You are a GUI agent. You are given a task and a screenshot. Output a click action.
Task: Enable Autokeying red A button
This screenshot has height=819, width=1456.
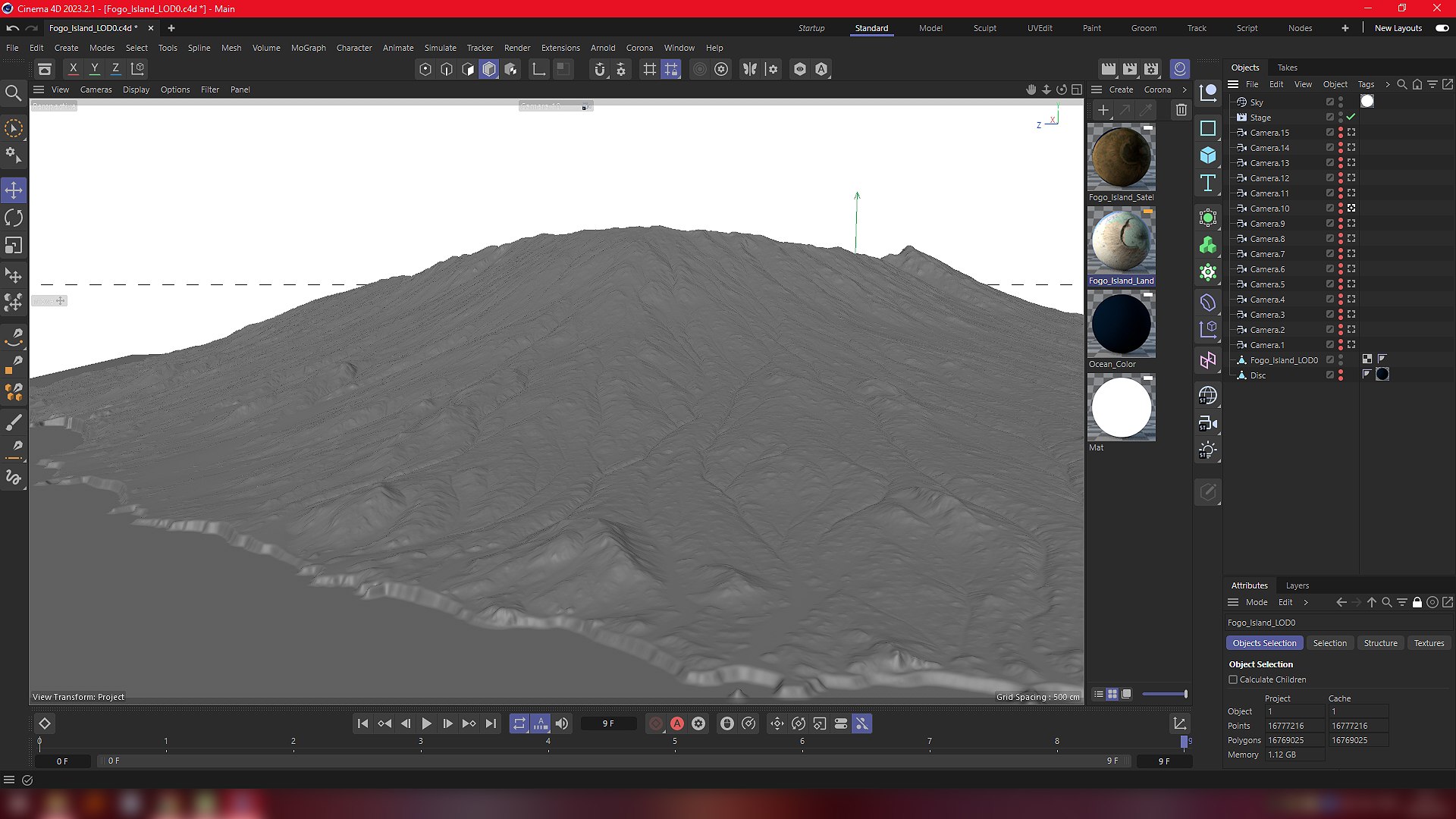[677, 723]
